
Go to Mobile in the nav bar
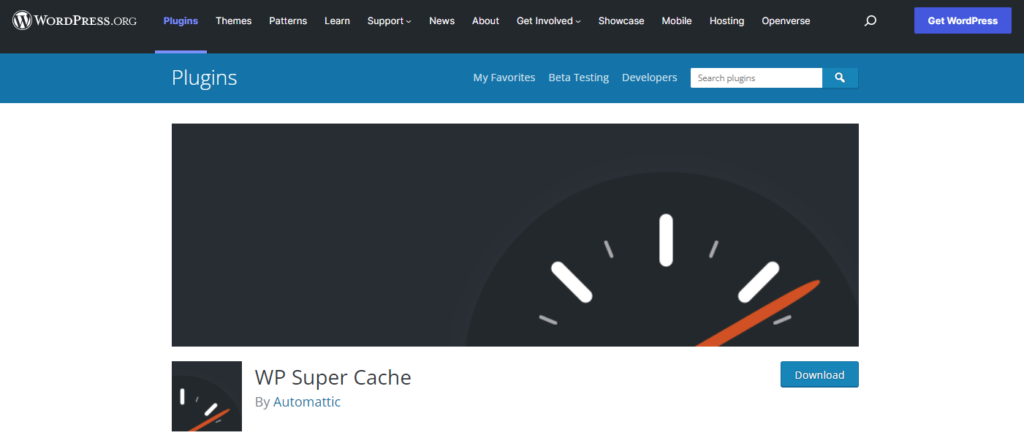pos(677,21)
